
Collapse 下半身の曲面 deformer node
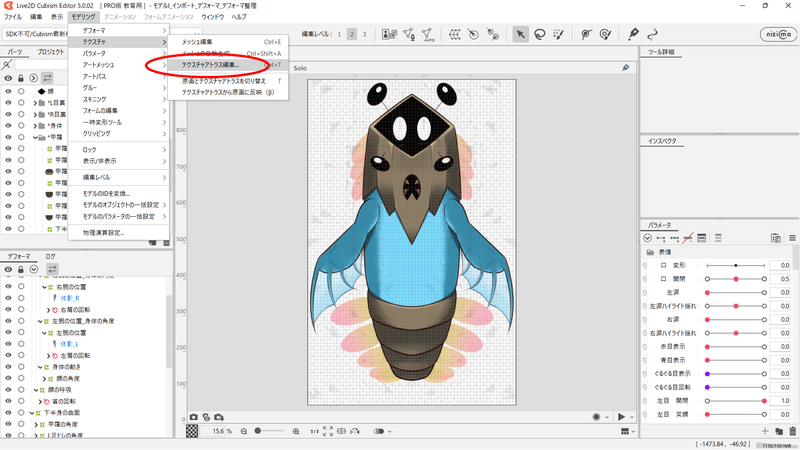[32, 413]
